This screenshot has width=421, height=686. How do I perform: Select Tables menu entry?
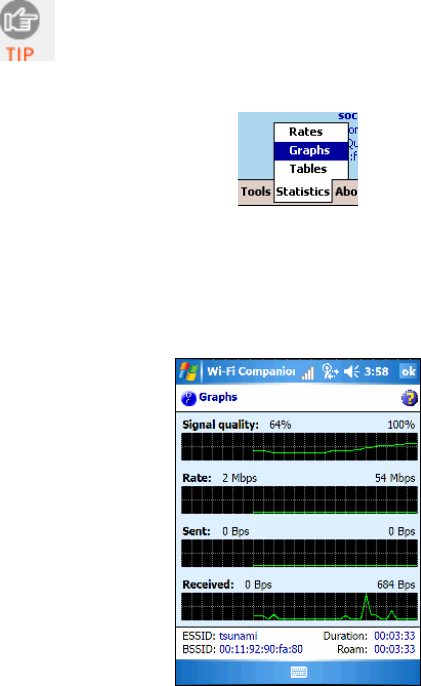[308, 169]
